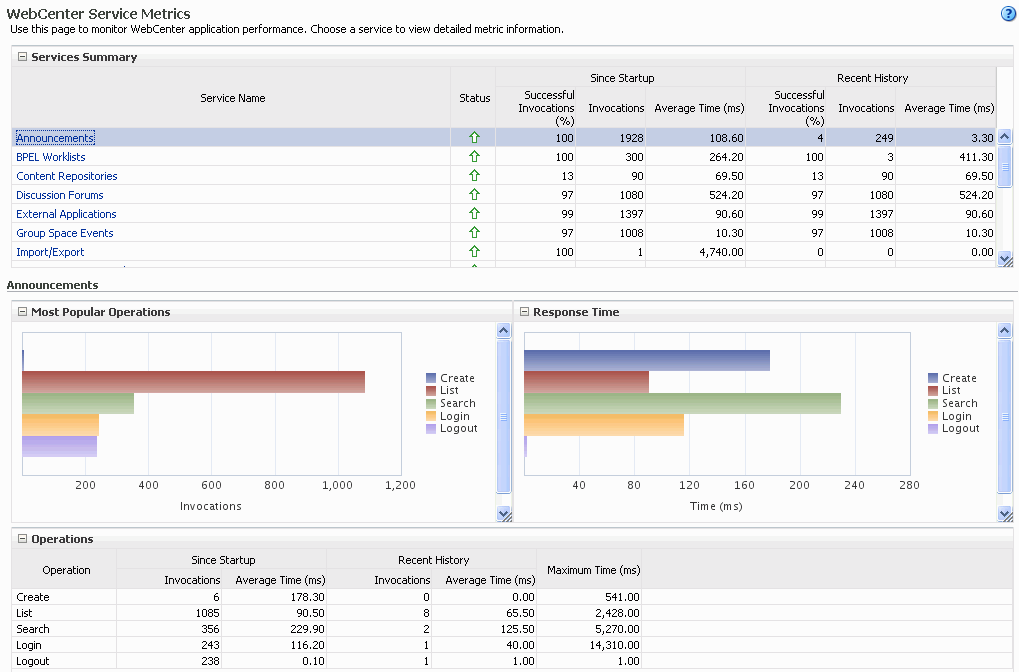Open the Group Space Events service link
The height and width of the screenshot is (672, 1019).
pos(64,232)
